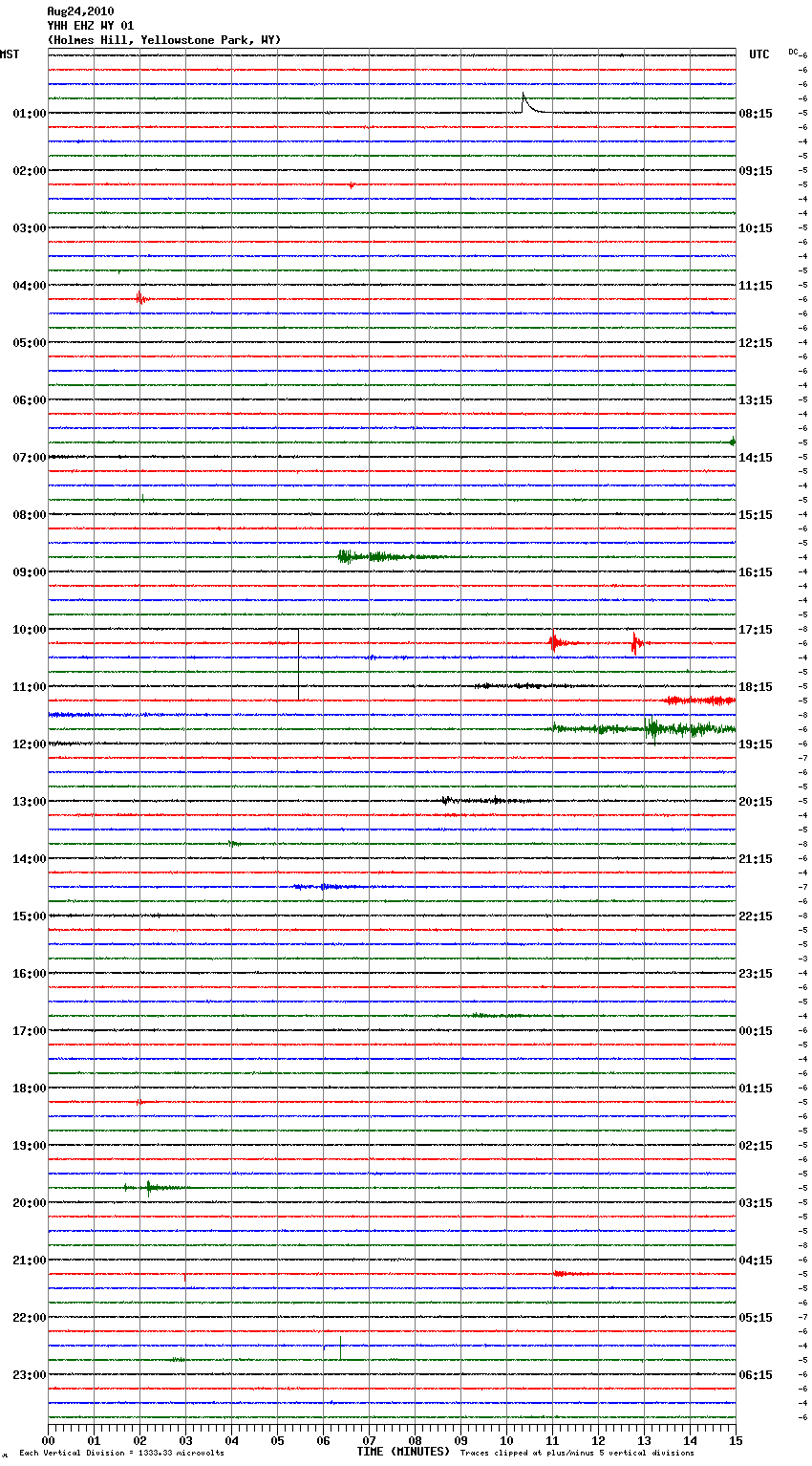Click the "19:00" MST hour label
This screenshot has width=812, height=1466.
[x=30, y=1146]
